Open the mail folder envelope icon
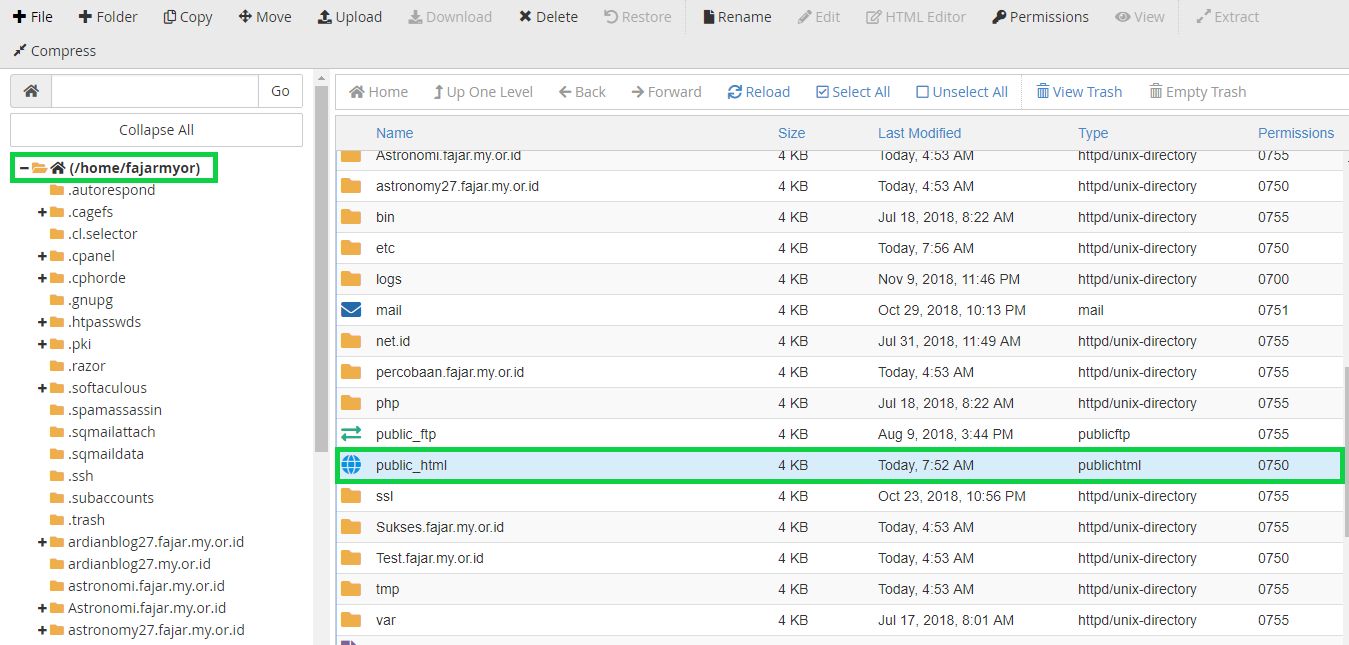1349x645 pixels. 351,310
